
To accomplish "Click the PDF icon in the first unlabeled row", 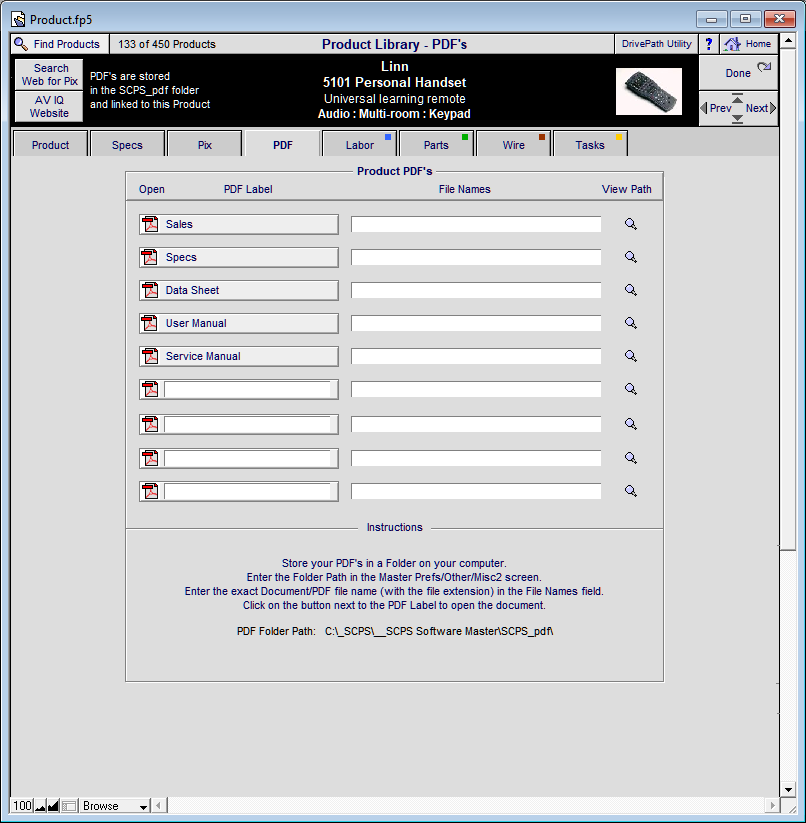I will pos(151,389).
